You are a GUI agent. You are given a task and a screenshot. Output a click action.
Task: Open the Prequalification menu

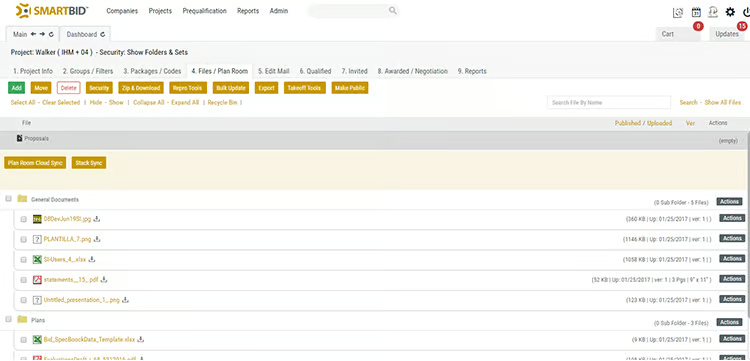coord(204,11)
